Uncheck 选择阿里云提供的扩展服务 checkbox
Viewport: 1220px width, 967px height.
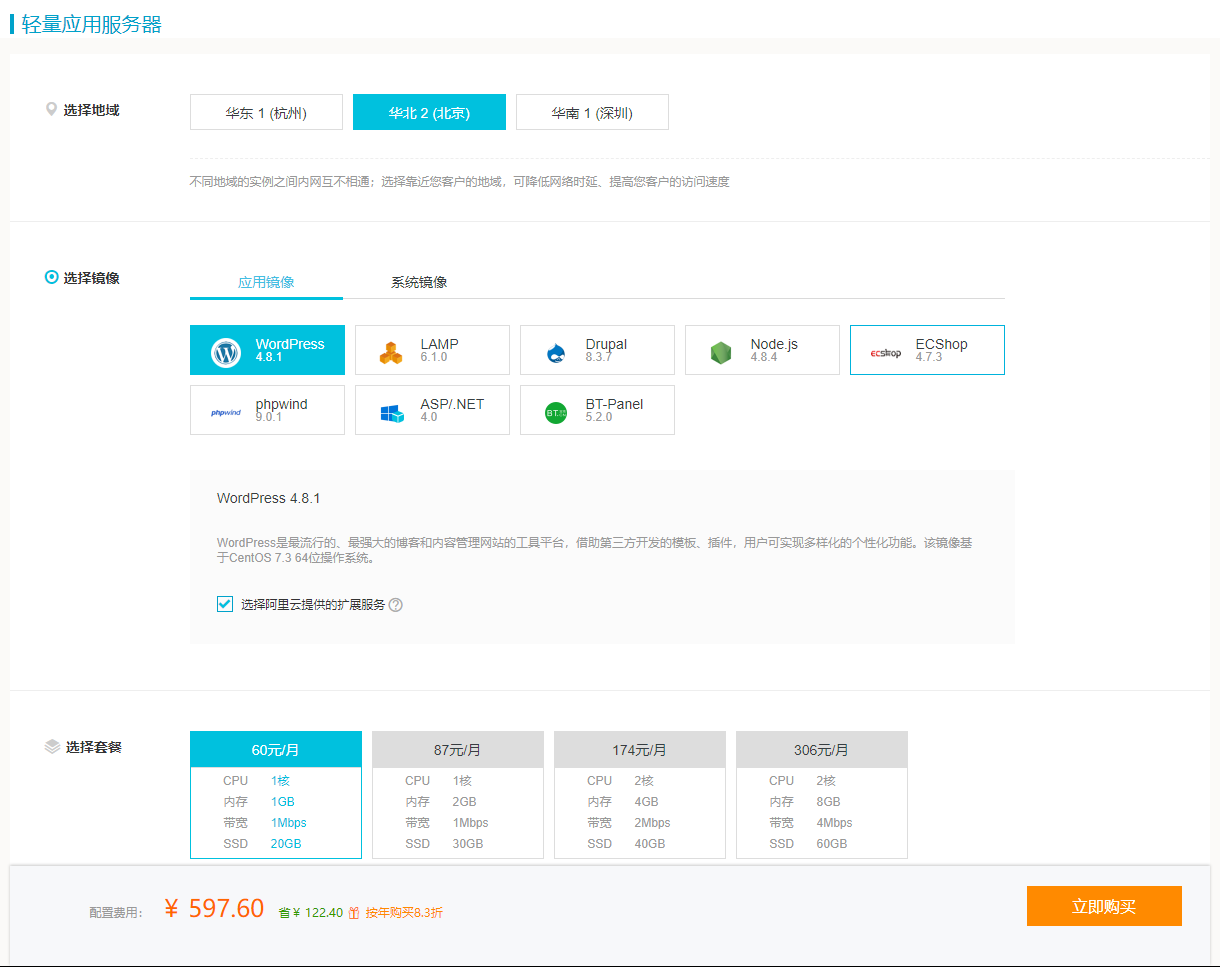pyautogui.click(x=225, y=604)
